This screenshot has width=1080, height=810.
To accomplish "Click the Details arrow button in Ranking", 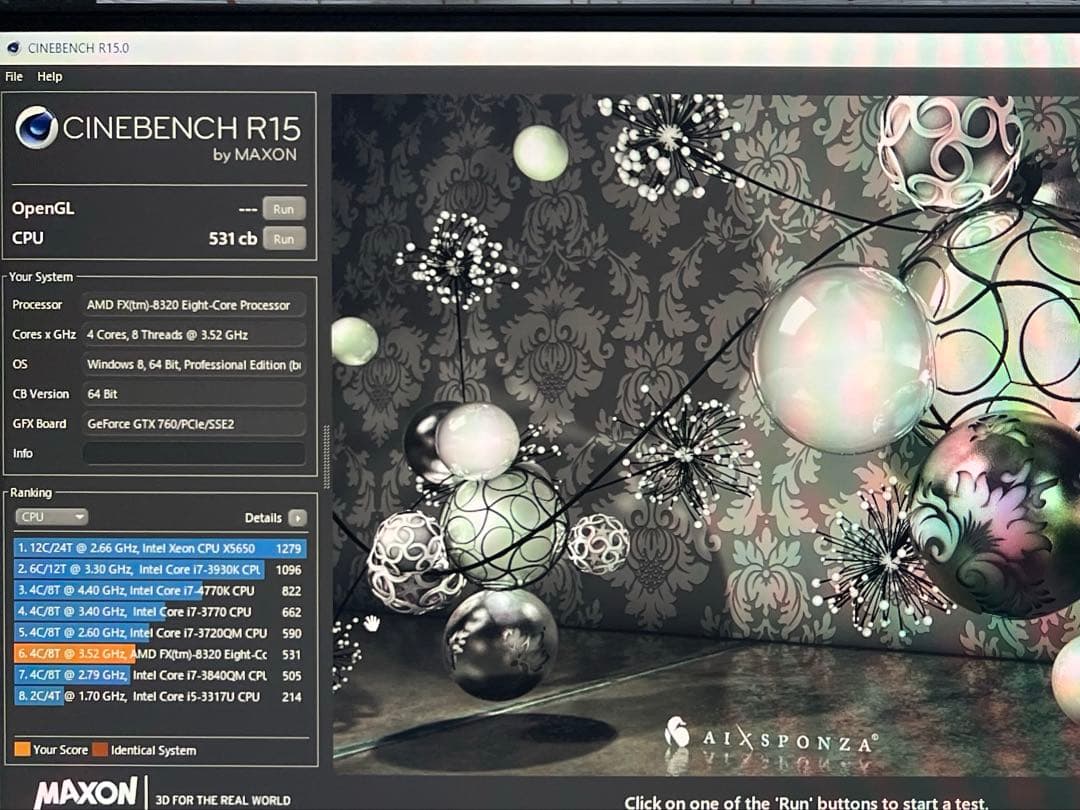I will click(298, 518).
